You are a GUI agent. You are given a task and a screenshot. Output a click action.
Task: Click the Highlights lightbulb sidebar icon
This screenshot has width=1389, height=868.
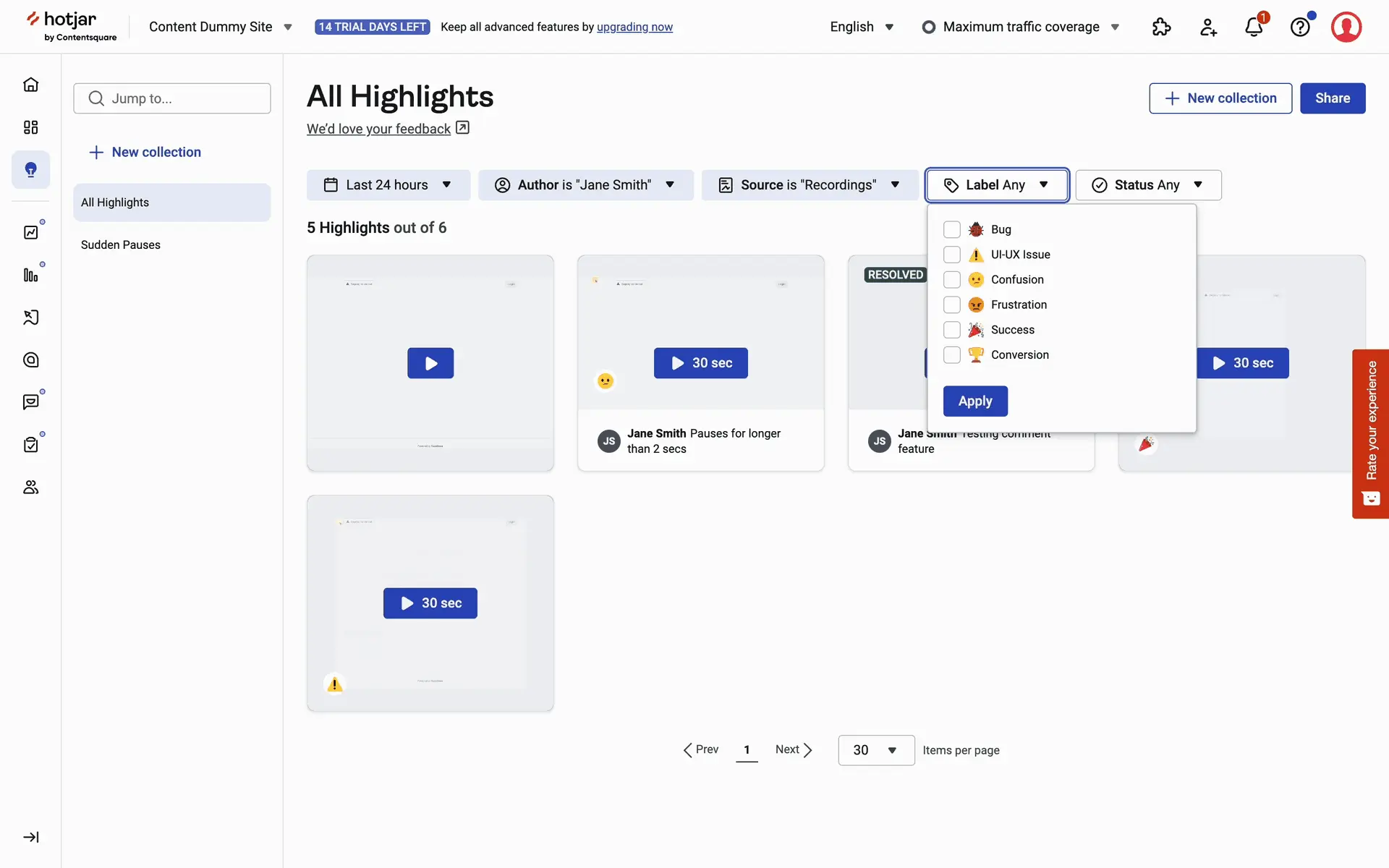(30, 169)
